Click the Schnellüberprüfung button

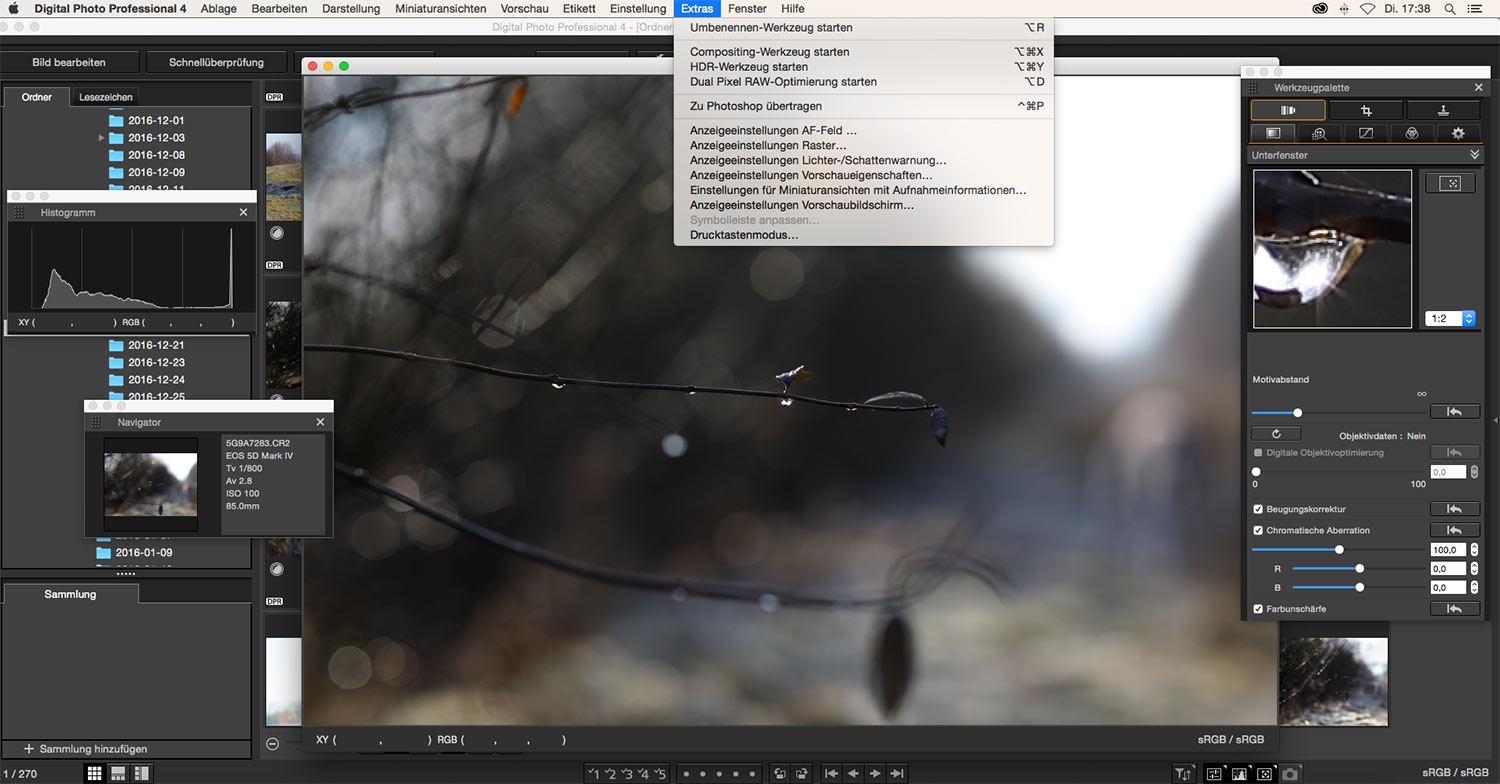click(216, 62)
